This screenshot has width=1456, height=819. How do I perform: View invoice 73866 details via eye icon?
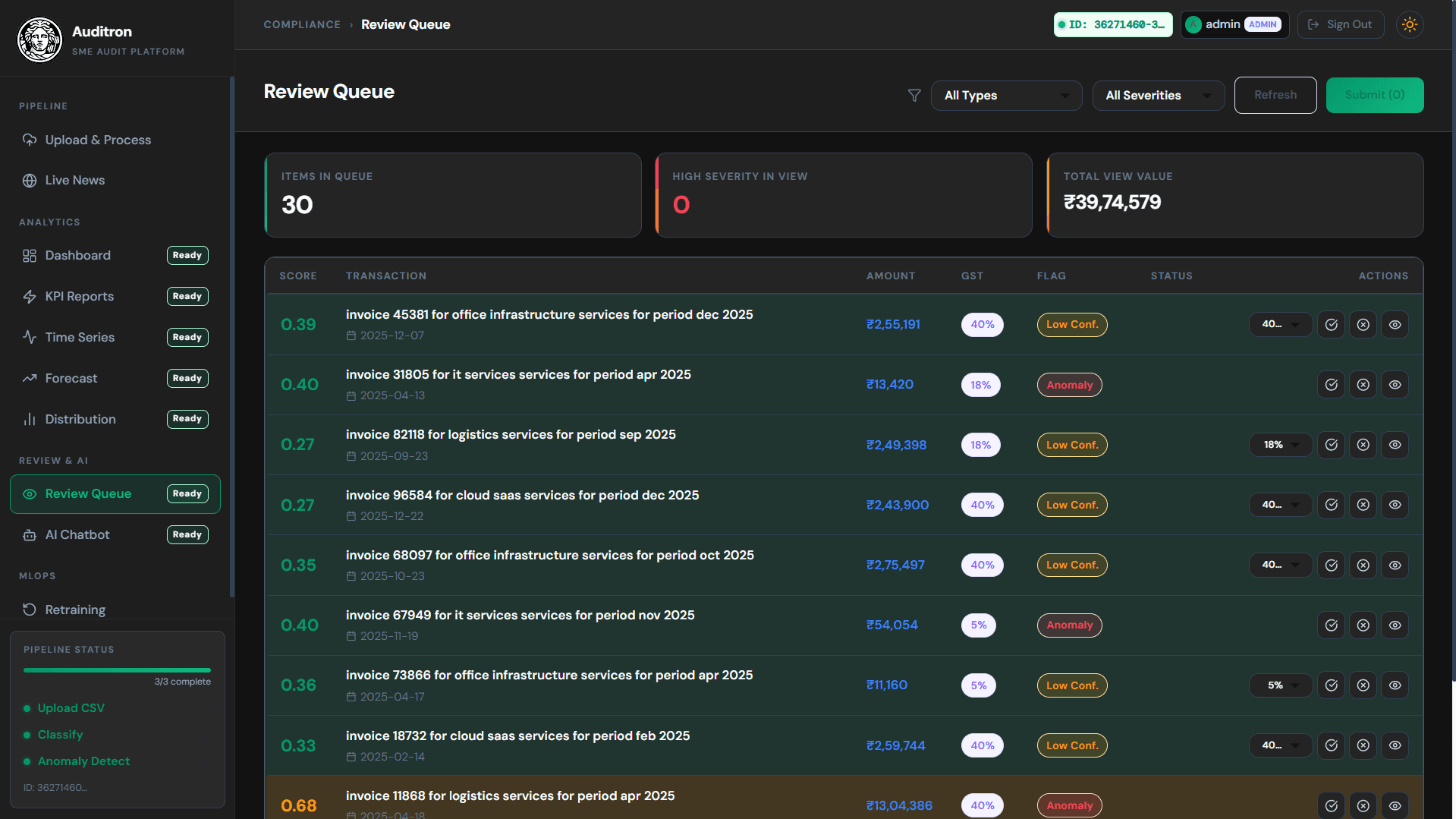coord(1395,685)
